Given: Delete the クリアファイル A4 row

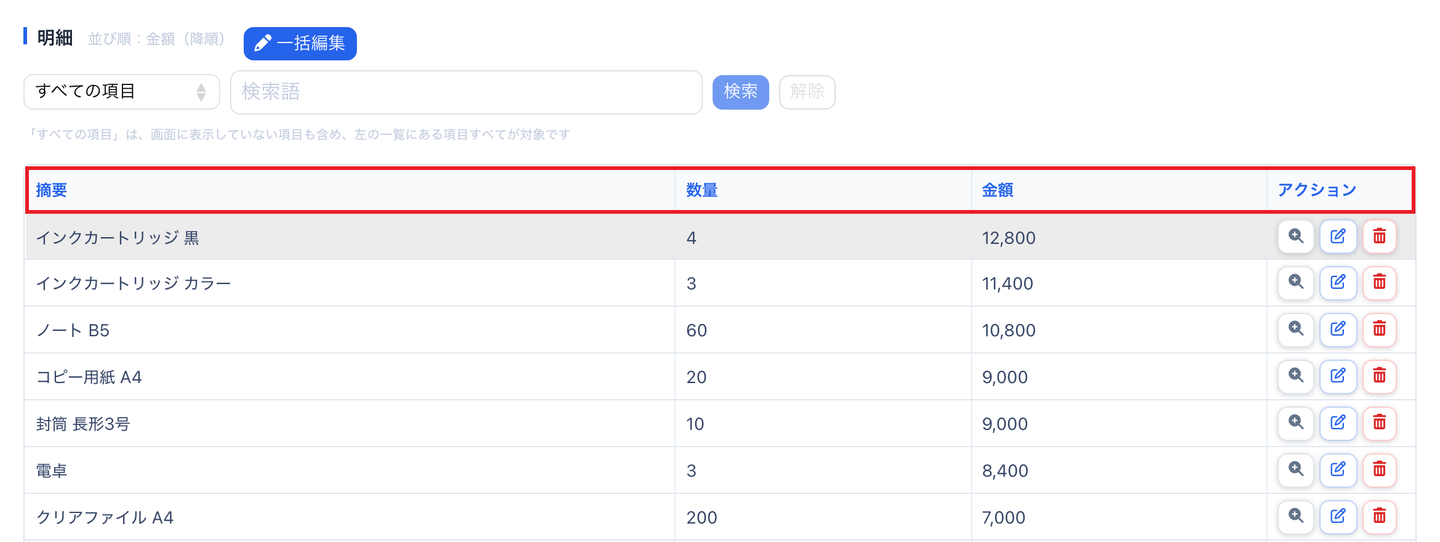Looking at the screenshot, I should pyautogui.click(x=1379, y=516).
